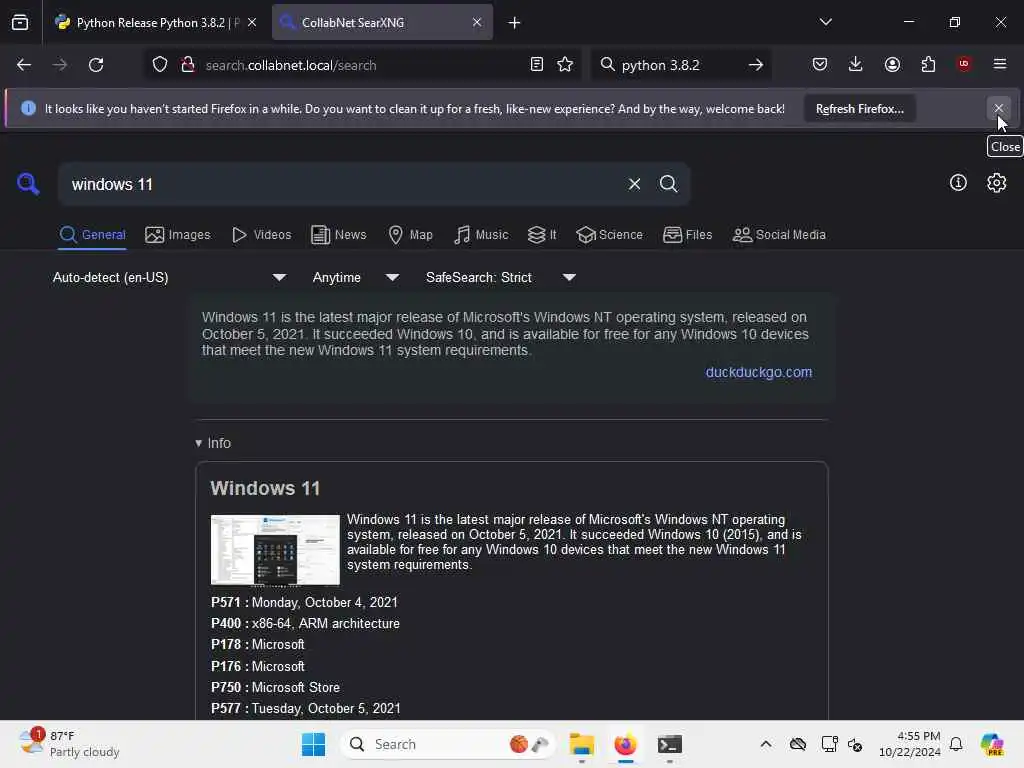This screenshot has width=1024, height=768.
Task: Open the Windows Start menu
Action: coord(313,744)
